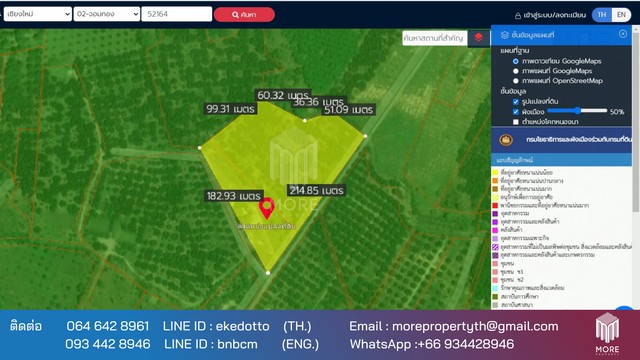
Task: Click the red map layers icon
Action: coord(478,38)
